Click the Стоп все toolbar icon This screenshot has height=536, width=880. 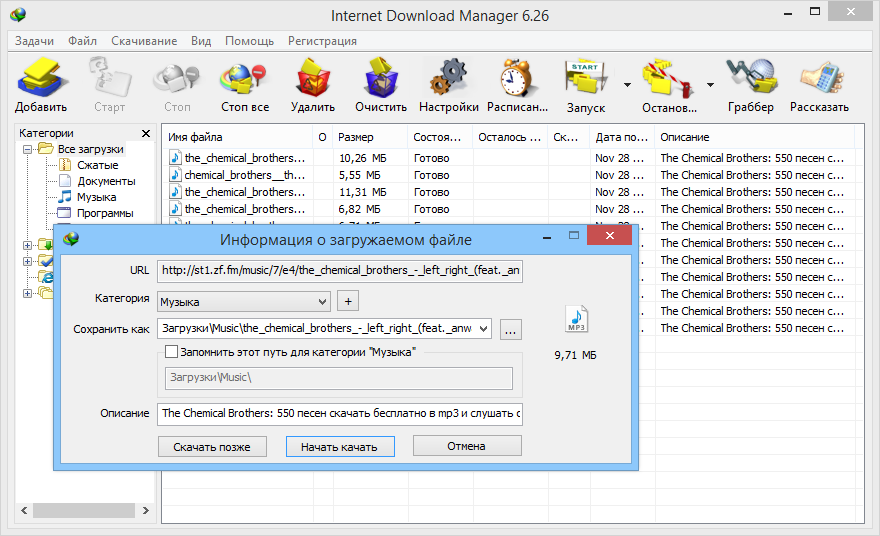pos(244,77)
